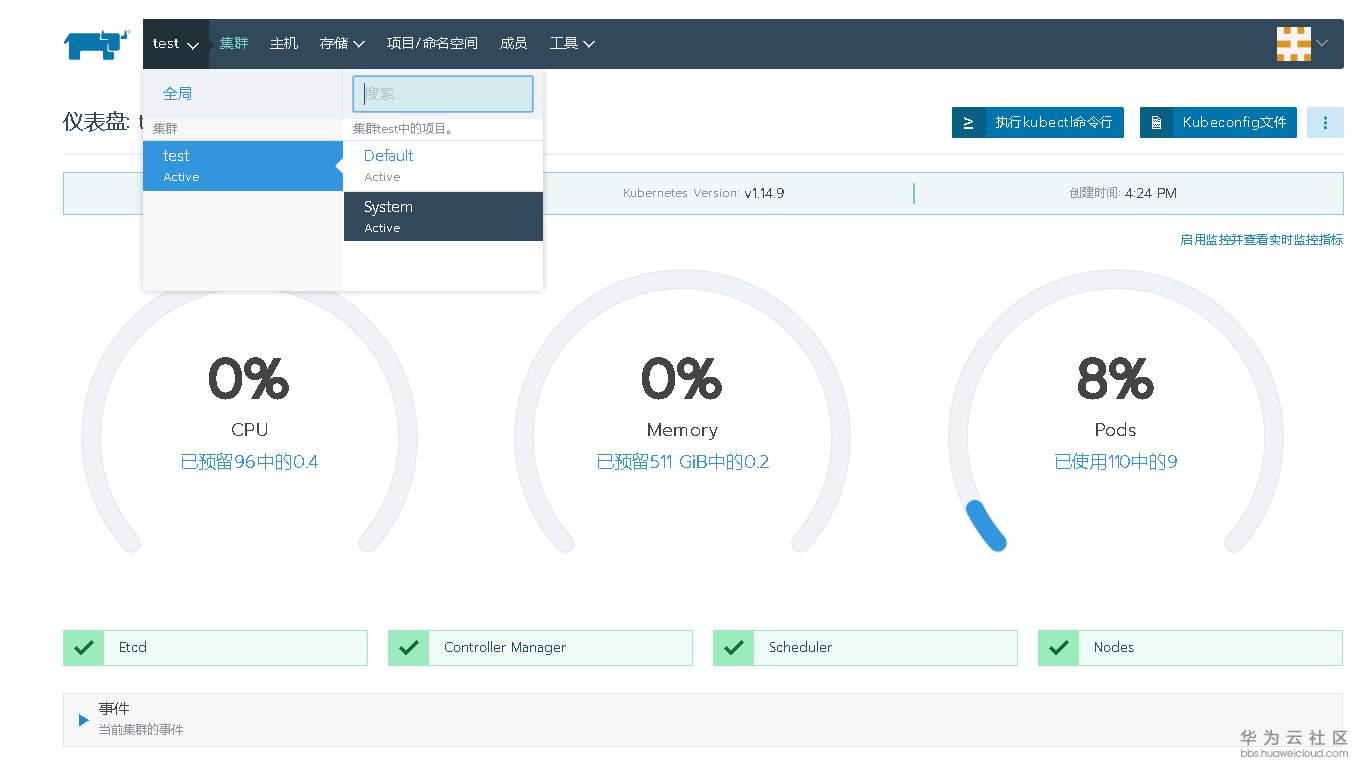The image size is (1362, 768).
Task: Click the 已预留511 GiB中的0.2 text
Action: pyautogui.click(x=682, y=462)
